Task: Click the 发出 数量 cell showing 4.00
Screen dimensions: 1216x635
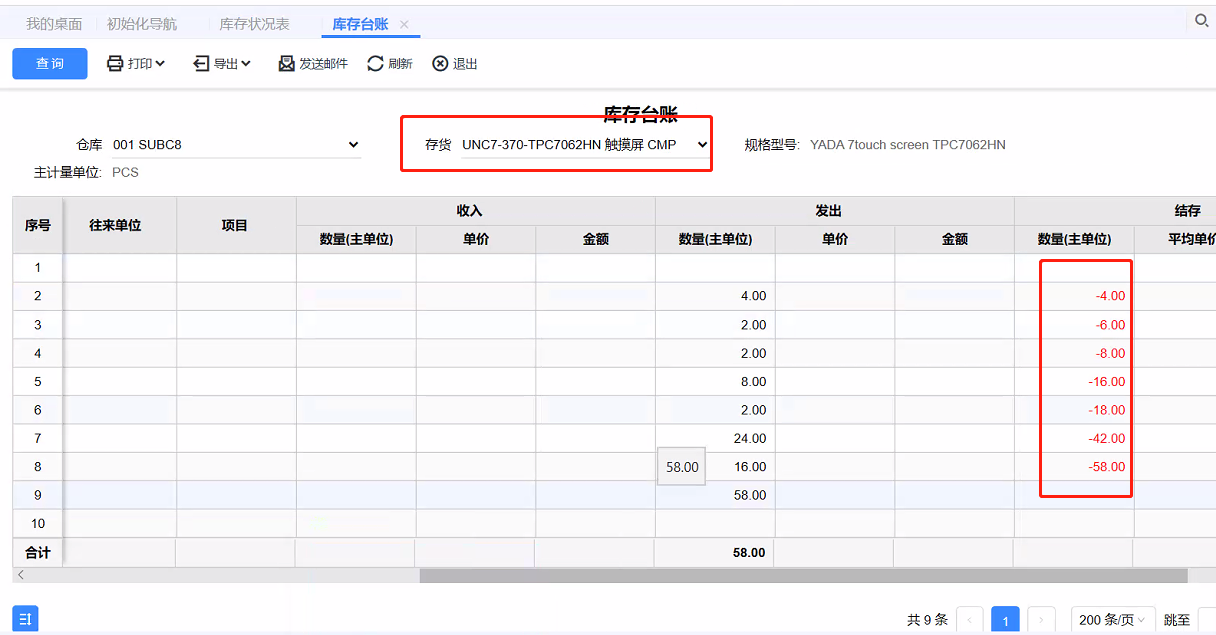Action: point(715,297)
